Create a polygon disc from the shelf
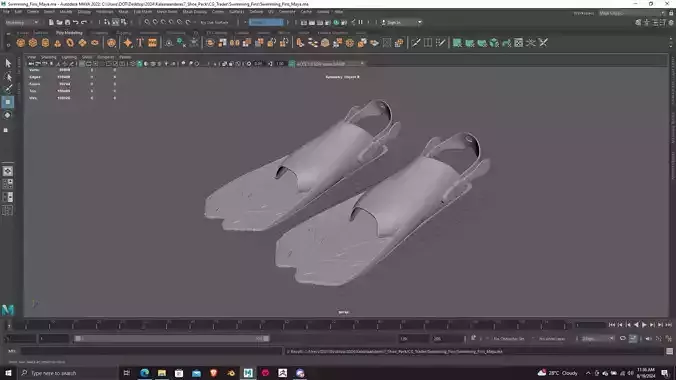The width and height of the screenshot is (676, 380). tap(95, 43)
